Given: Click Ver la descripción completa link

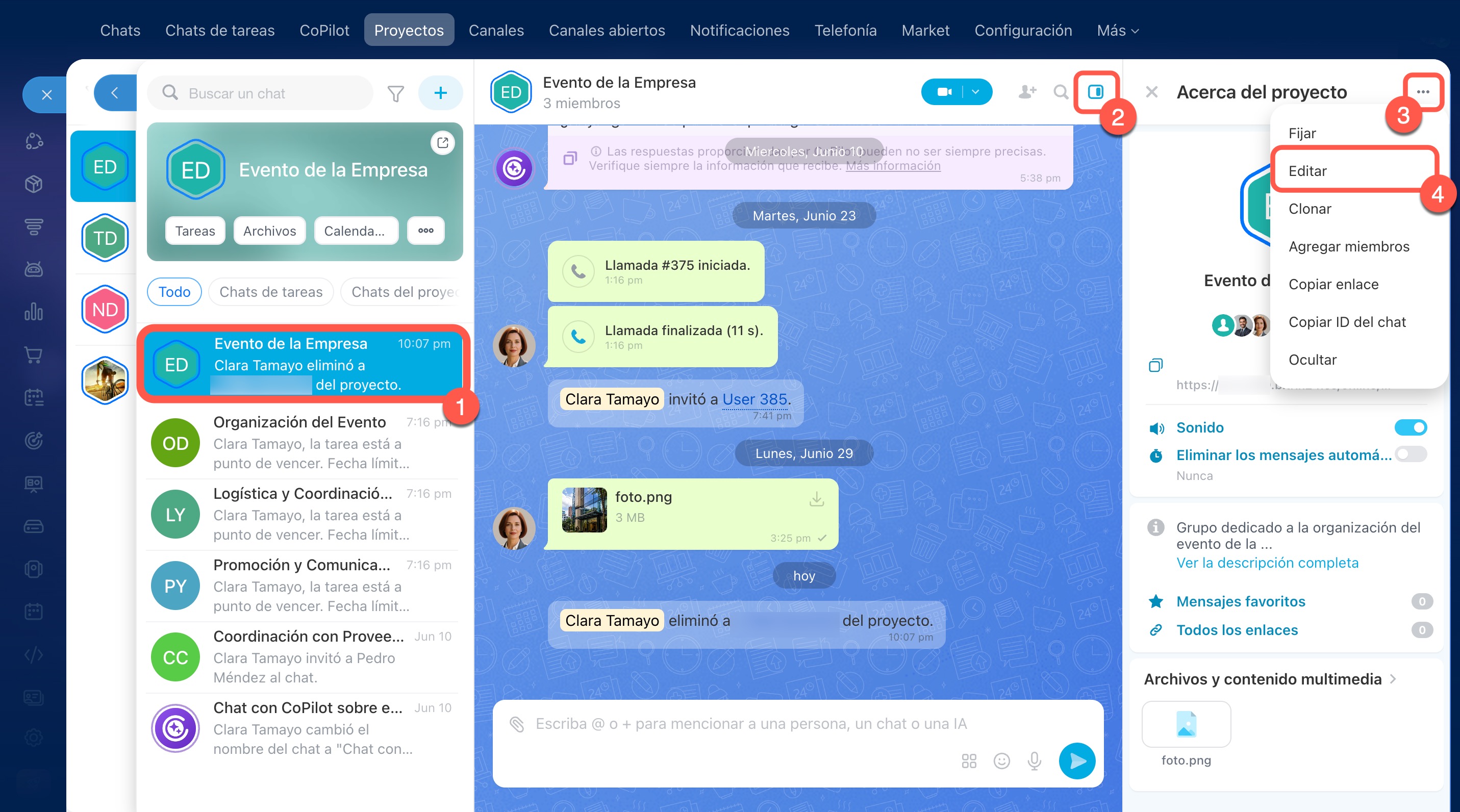Looking at the screenshot, I should click(1267, 563).
